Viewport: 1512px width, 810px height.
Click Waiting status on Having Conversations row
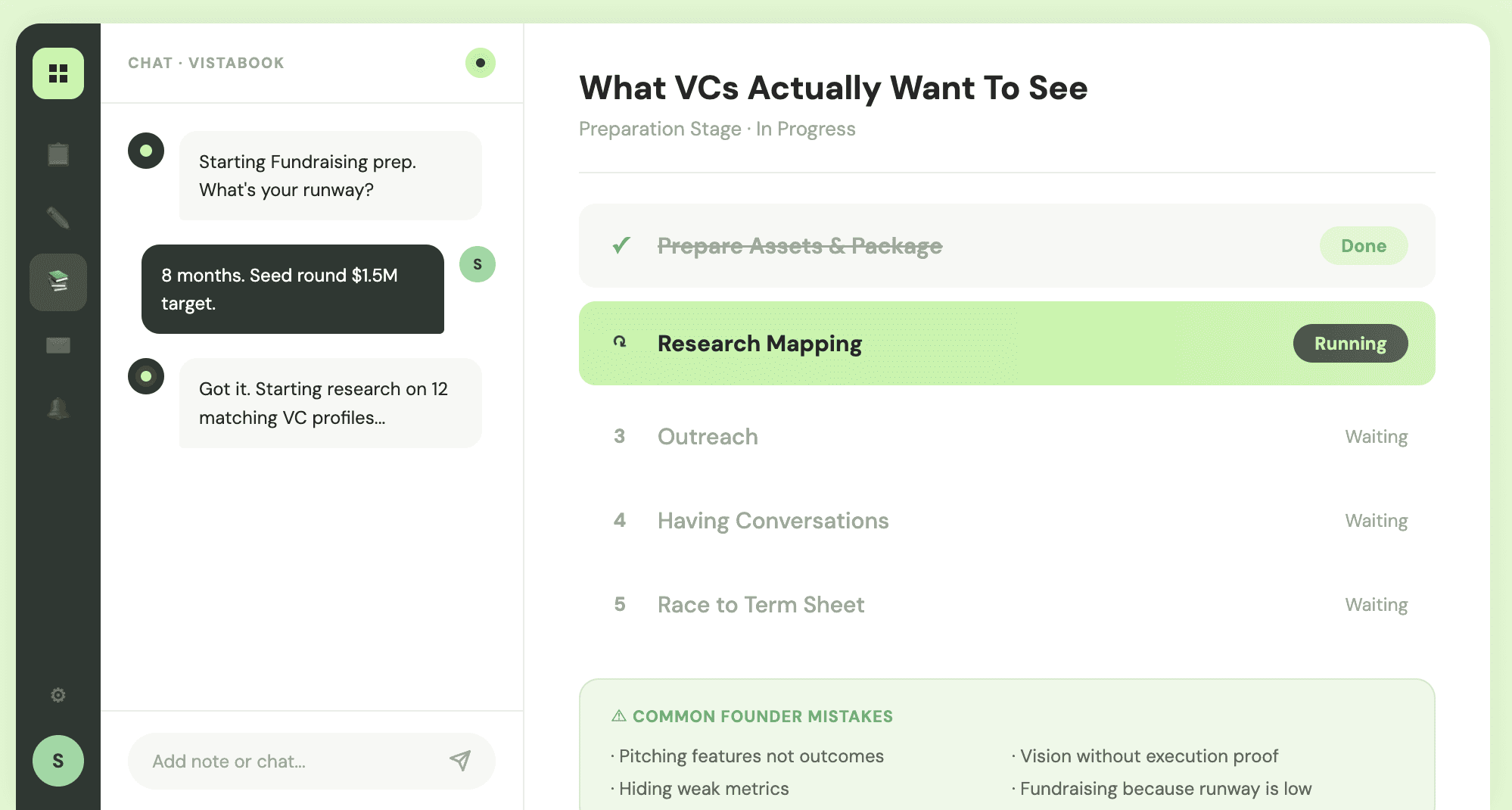coord(1377,521)
